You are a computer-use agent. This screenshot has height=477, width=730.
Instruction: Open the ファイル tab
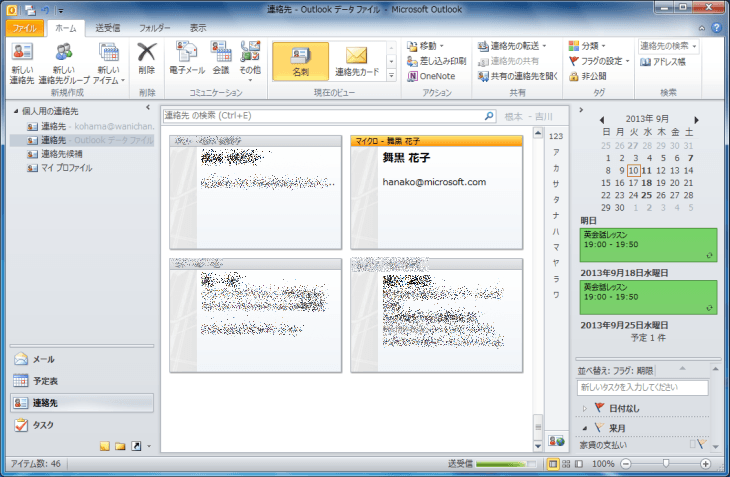(x=25, y=28)
